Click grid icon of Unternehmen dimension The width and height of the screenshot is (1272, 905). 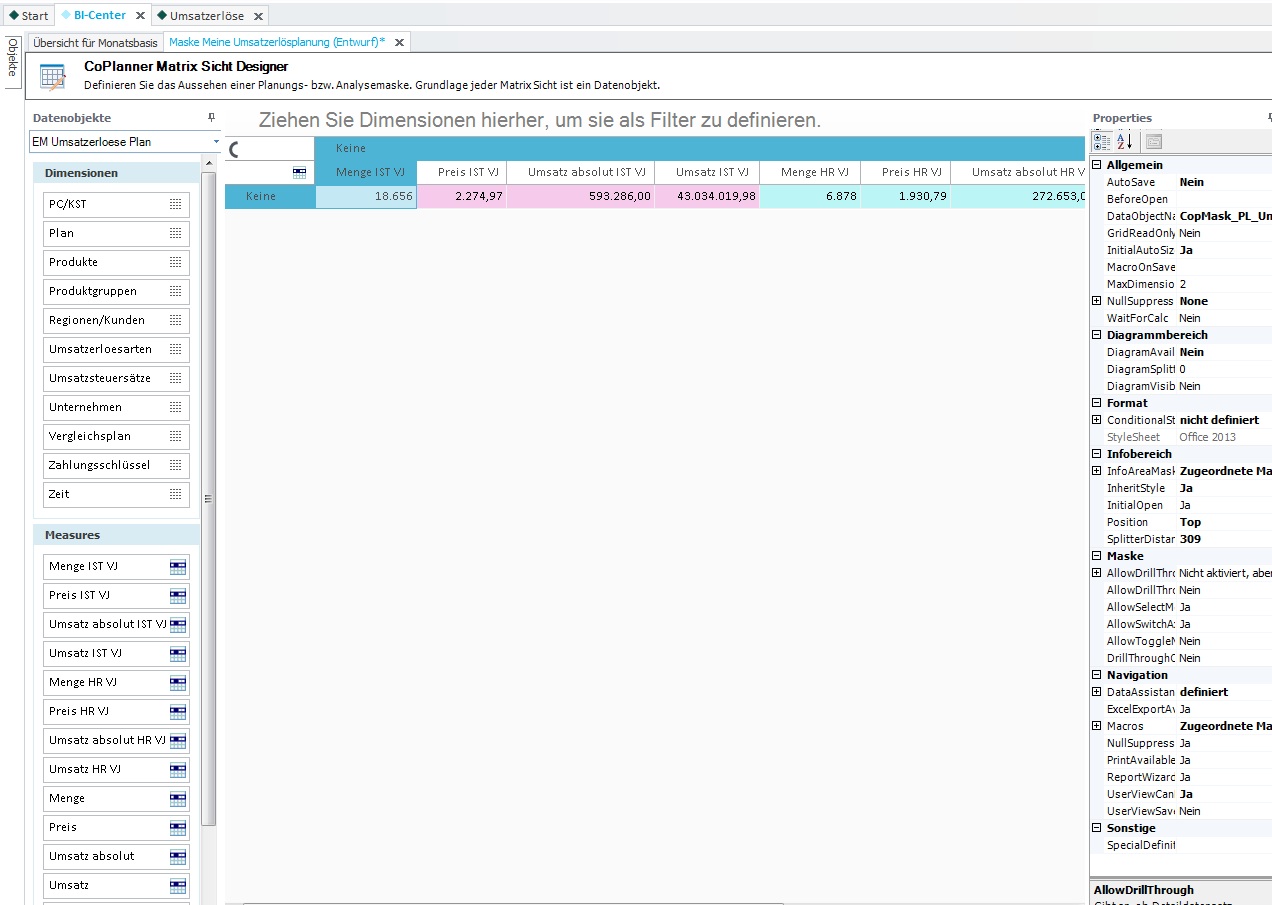pyautogui.click(x=176, y=407)
